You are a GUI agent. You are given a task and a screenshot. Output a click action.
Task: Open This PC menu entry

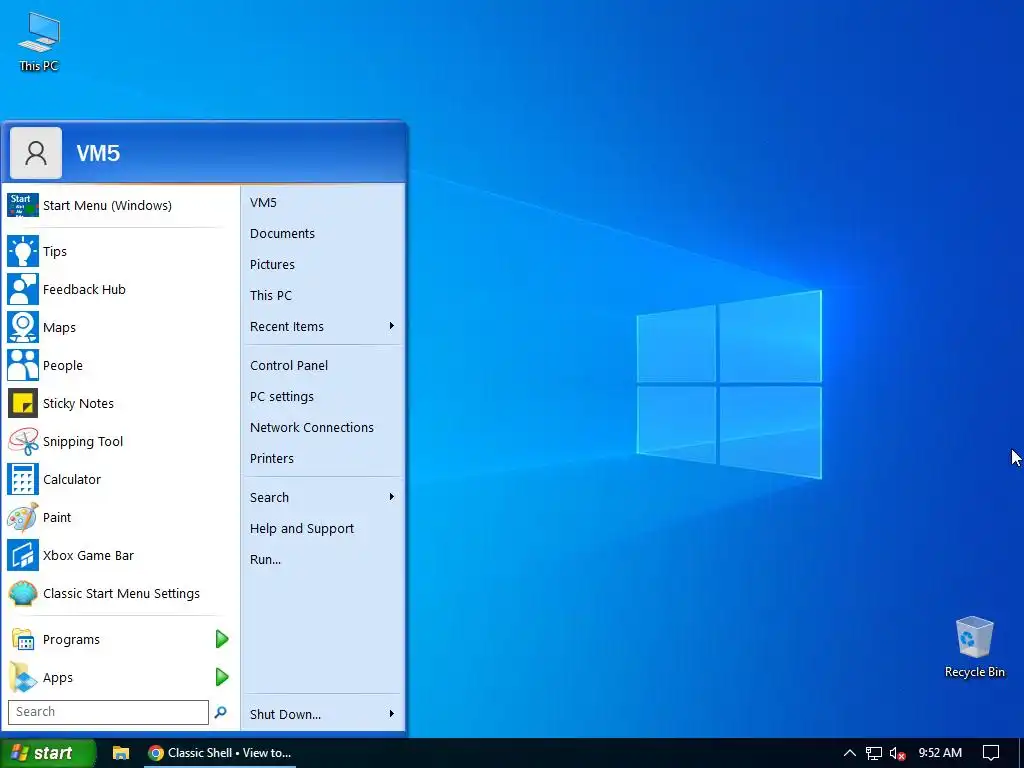point(323,296)
